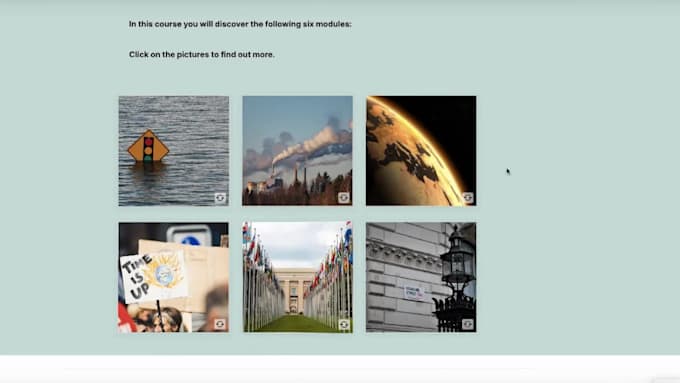Open the flooded traffic sign picture

173,151
